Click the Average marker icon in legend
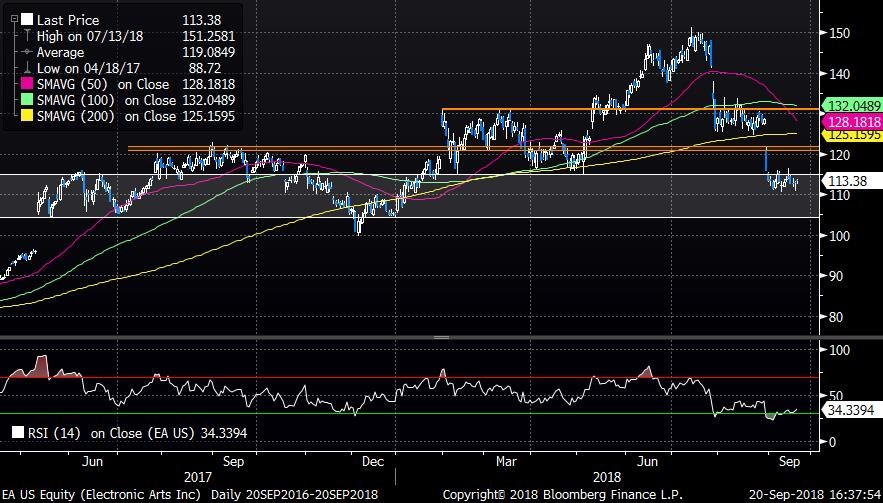The width and height of the screenshot is (883, 503). coord(27,51)
